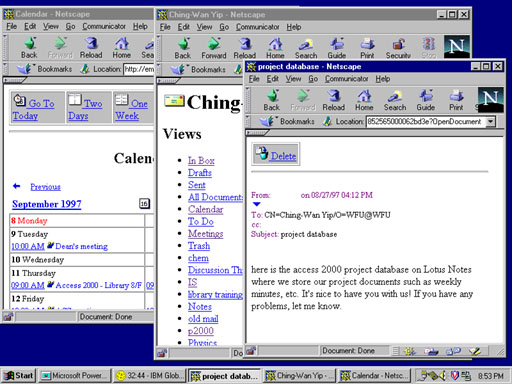Click Security in Ching-Wan Yip window toolbar

pyautogui.click(x=398, y=48)
